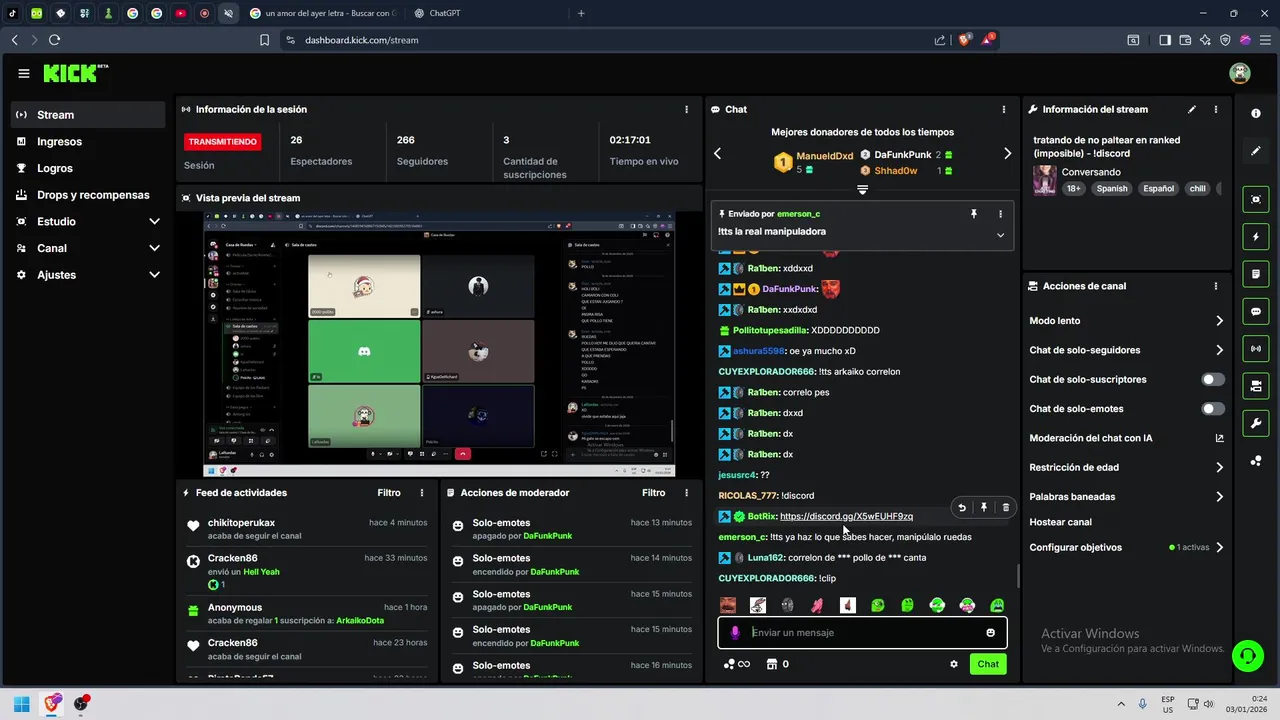
Task: Unpin the pinned emerson_c message
Action: 974,214
